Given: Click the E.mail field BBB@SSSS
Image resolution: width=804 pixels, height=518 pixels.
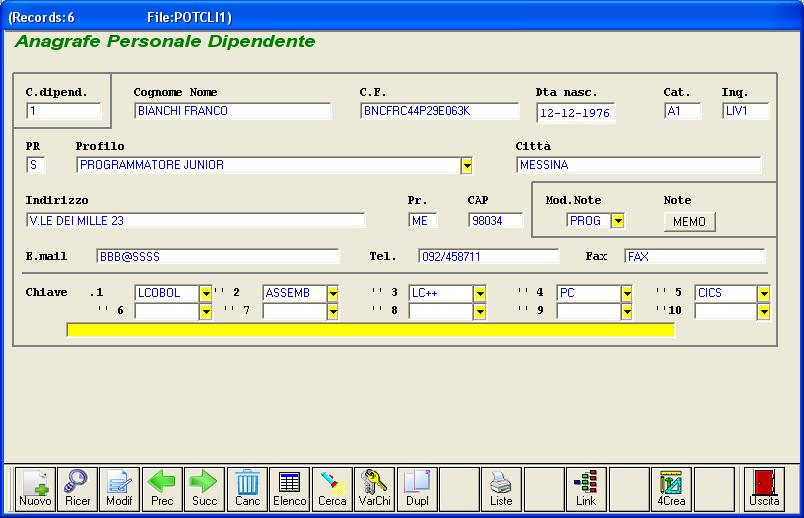Looking at the screenshot, I should tap(217, 256).
